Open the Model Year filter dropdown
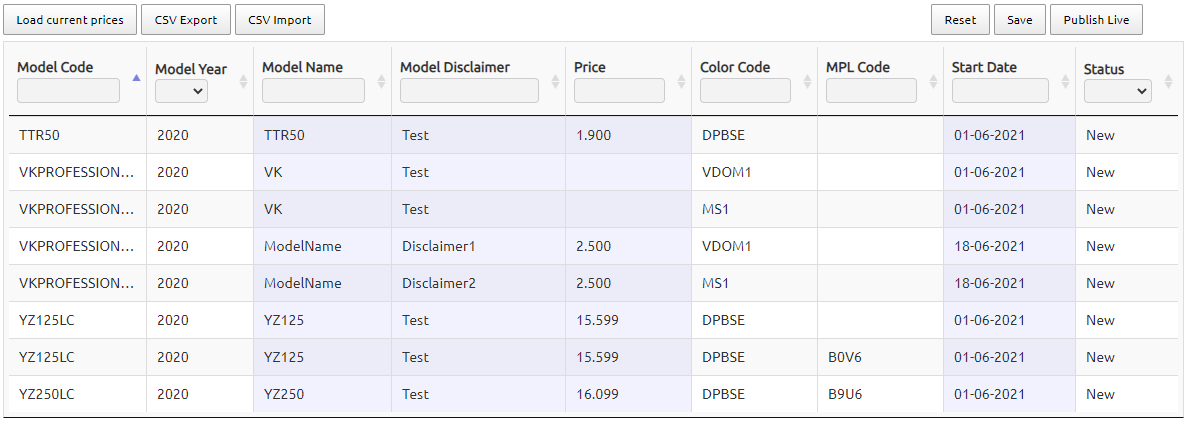The height and width of the screenshot is (424, 1189). [181, 91]
